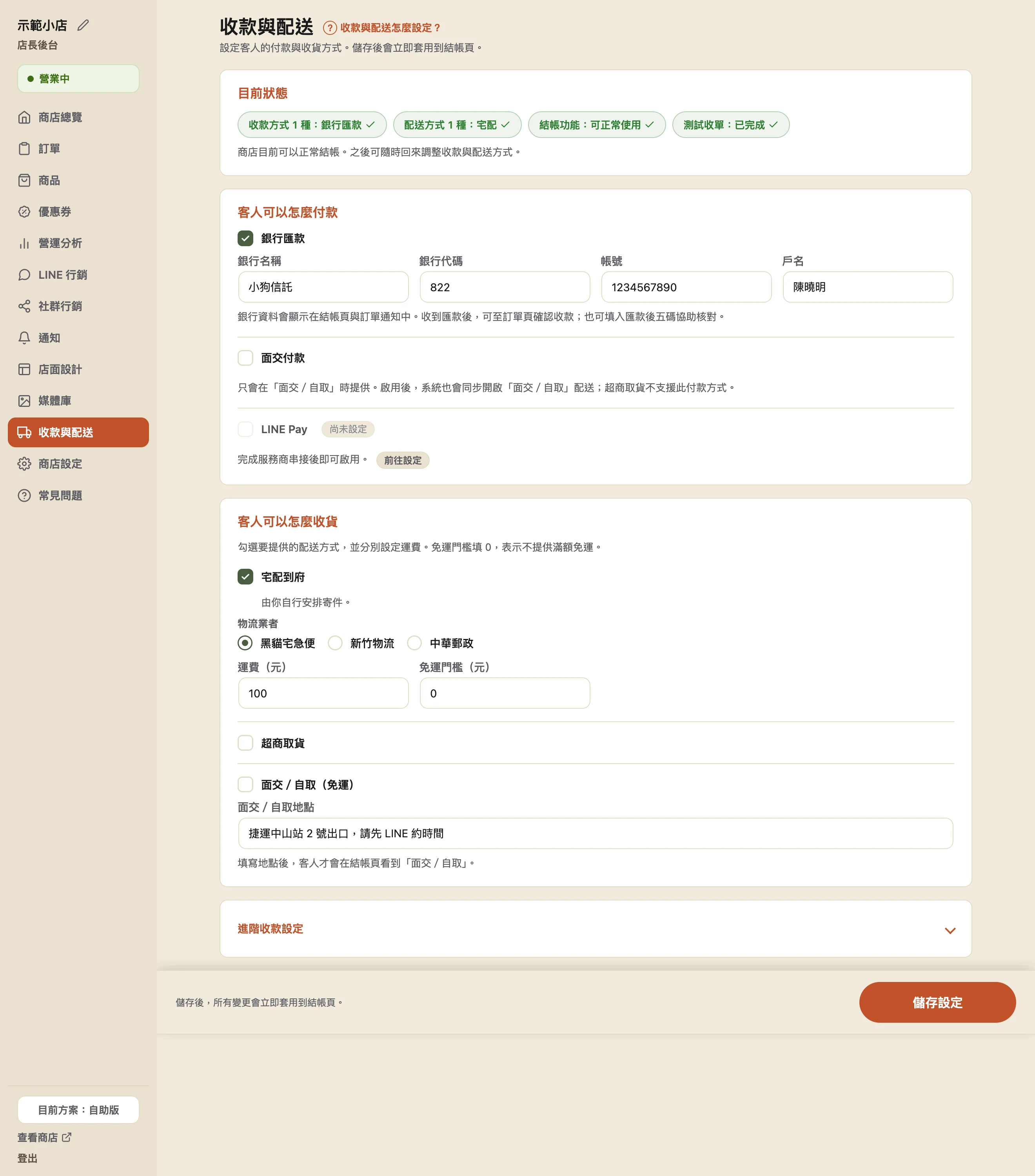Viewport: 1035px width, 1176px height.
Task: Select the 中華郵政 radio button
Action: [x=414, y=642]
